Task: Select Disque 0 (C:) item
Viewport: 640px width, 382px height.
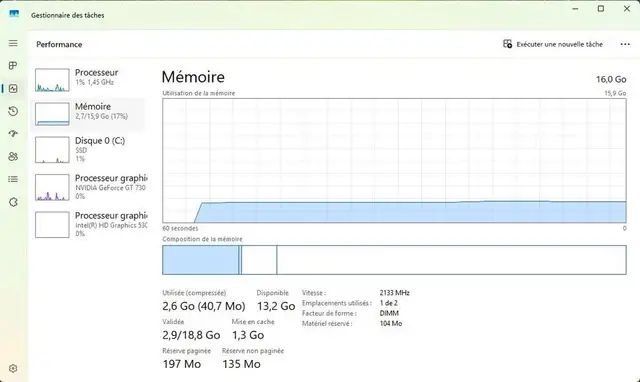Action: (88, 149)
